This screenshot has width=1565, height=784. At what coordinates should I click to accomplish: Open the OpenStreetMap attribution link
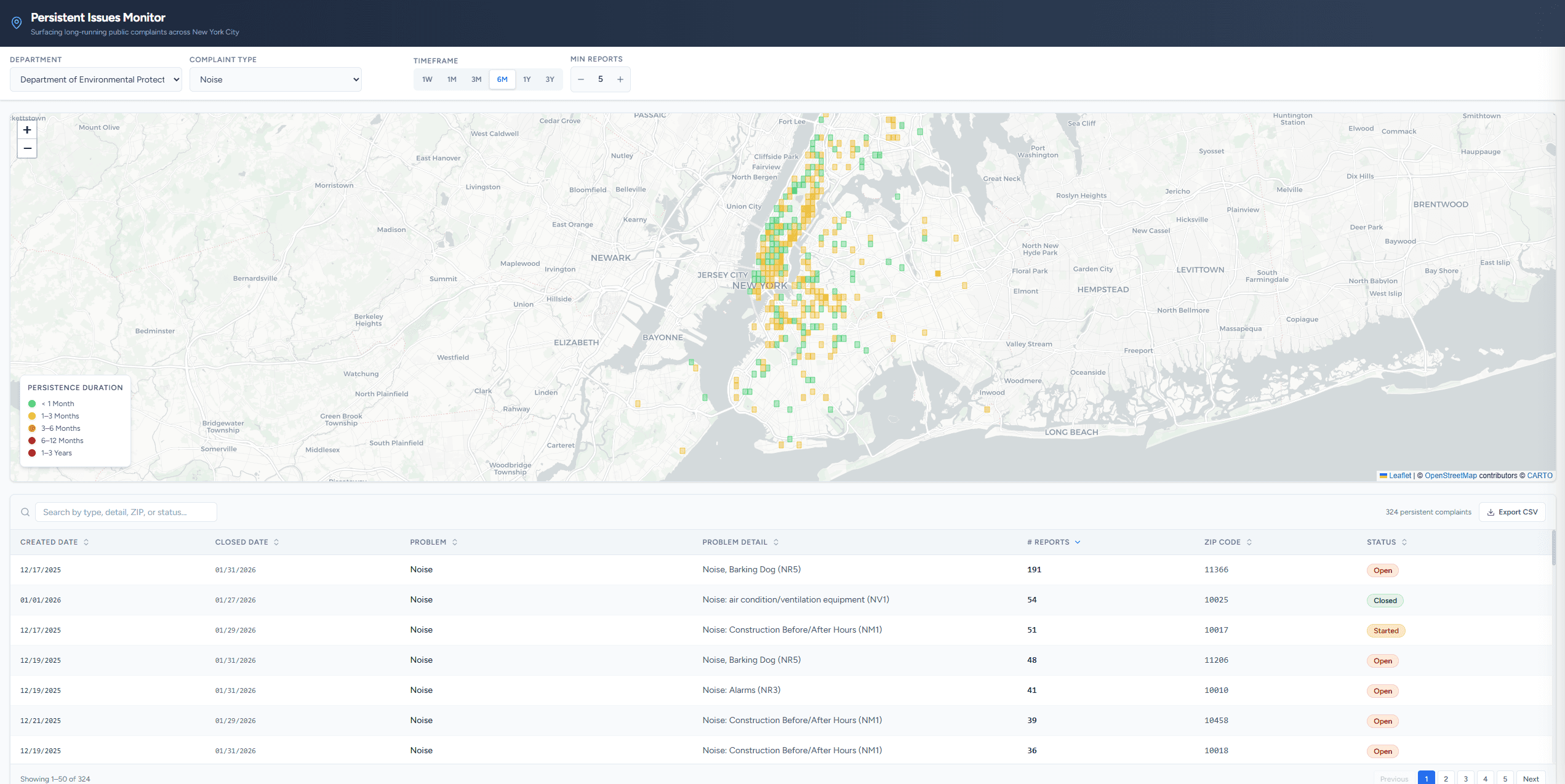pyautogui.click(x=1451, y=476)
